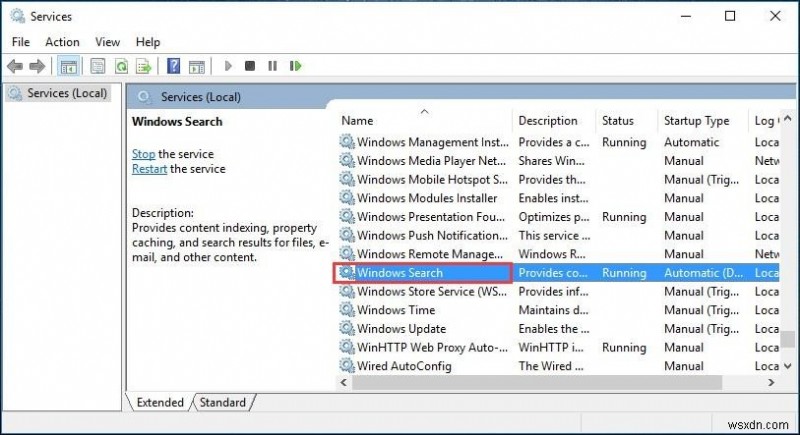Open the Help toolbar icon
Image resolution: width=800 pixels, height=435 pixels.
point(173,66)
